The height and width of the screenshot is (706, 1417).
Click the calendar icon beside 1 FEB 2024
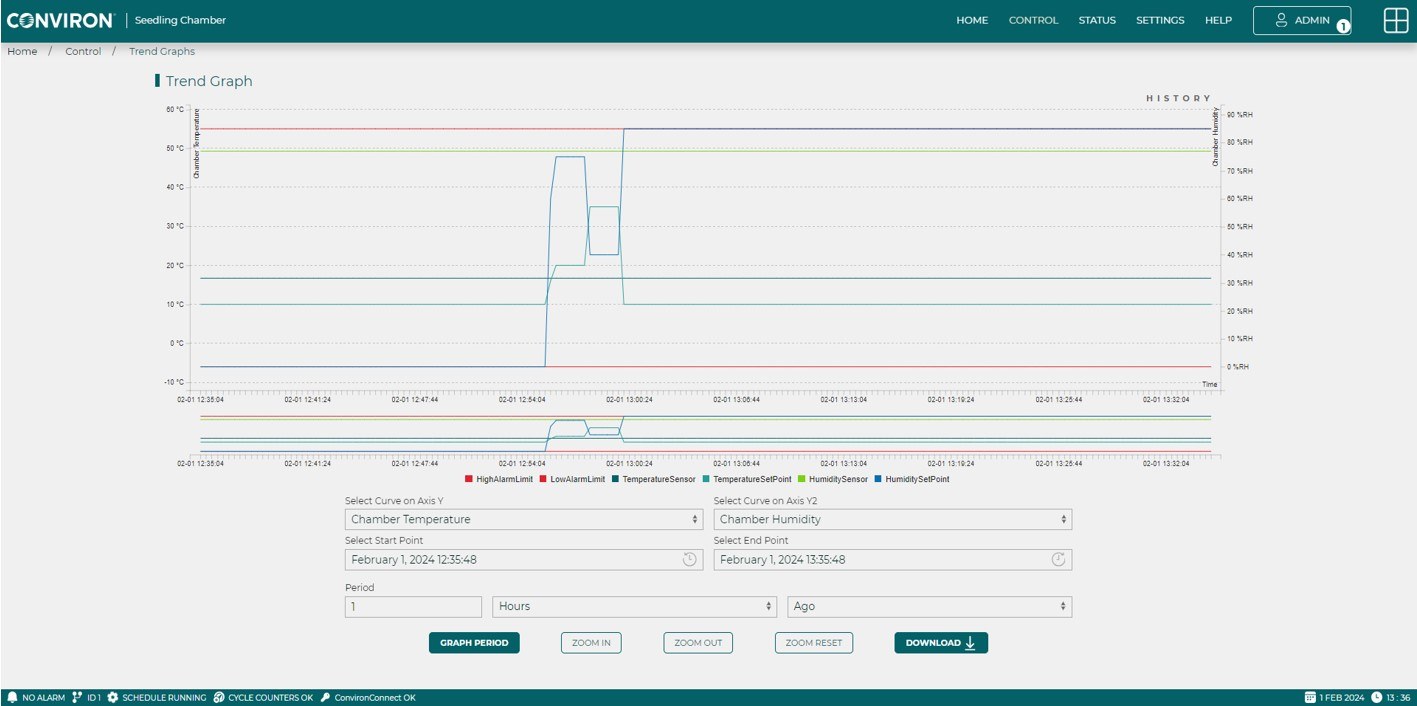[1310, 697]
